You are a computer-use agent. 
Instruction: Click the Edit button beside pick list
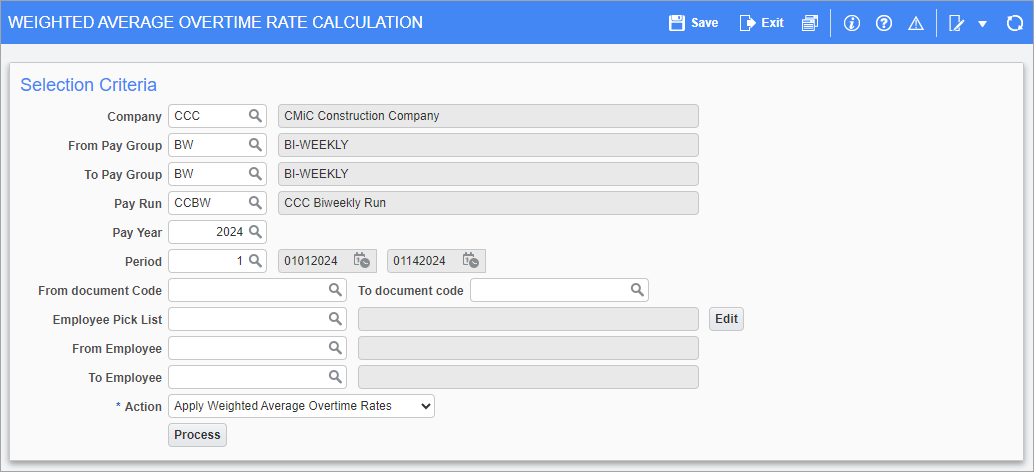tap(726, 319)
